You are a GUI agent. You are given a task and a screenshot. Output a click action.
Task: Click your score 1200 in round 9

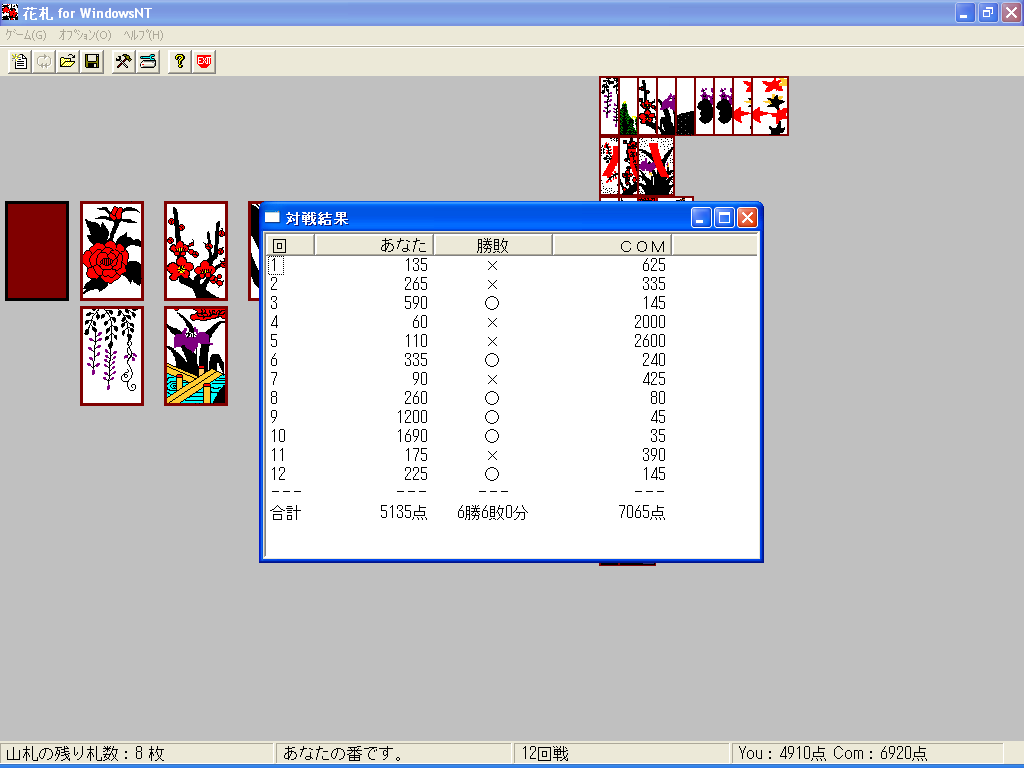click(412, 417)
